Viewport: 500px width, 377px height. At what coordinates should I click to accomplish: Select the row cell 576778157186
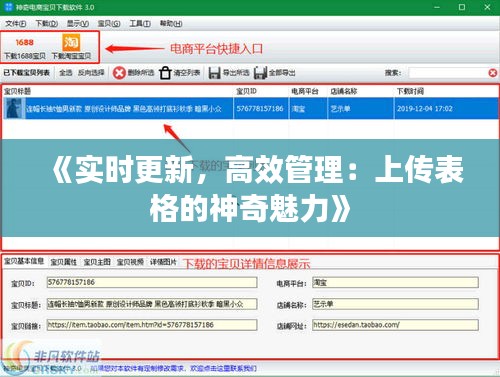(260, 108)
